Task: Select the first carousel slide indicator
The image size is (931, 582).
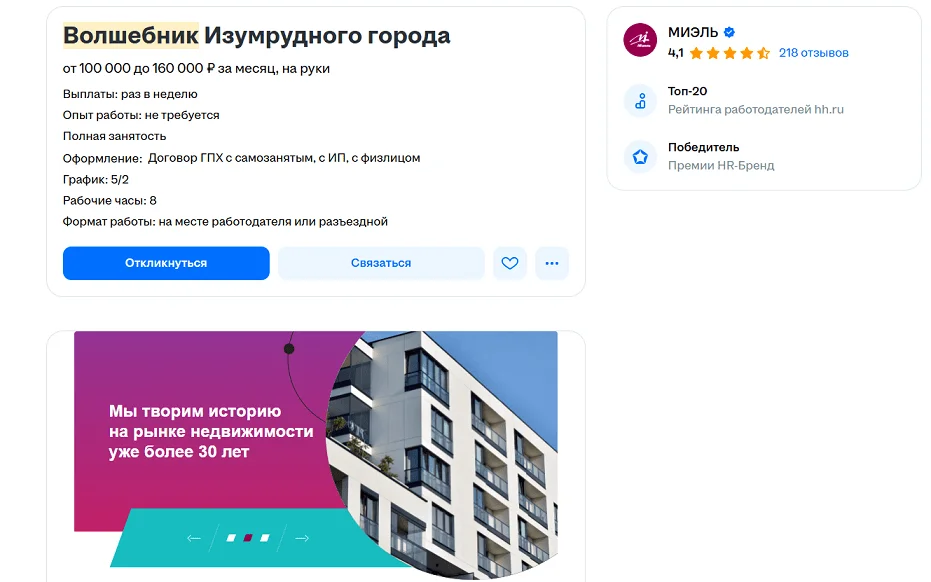Action: 231,538
